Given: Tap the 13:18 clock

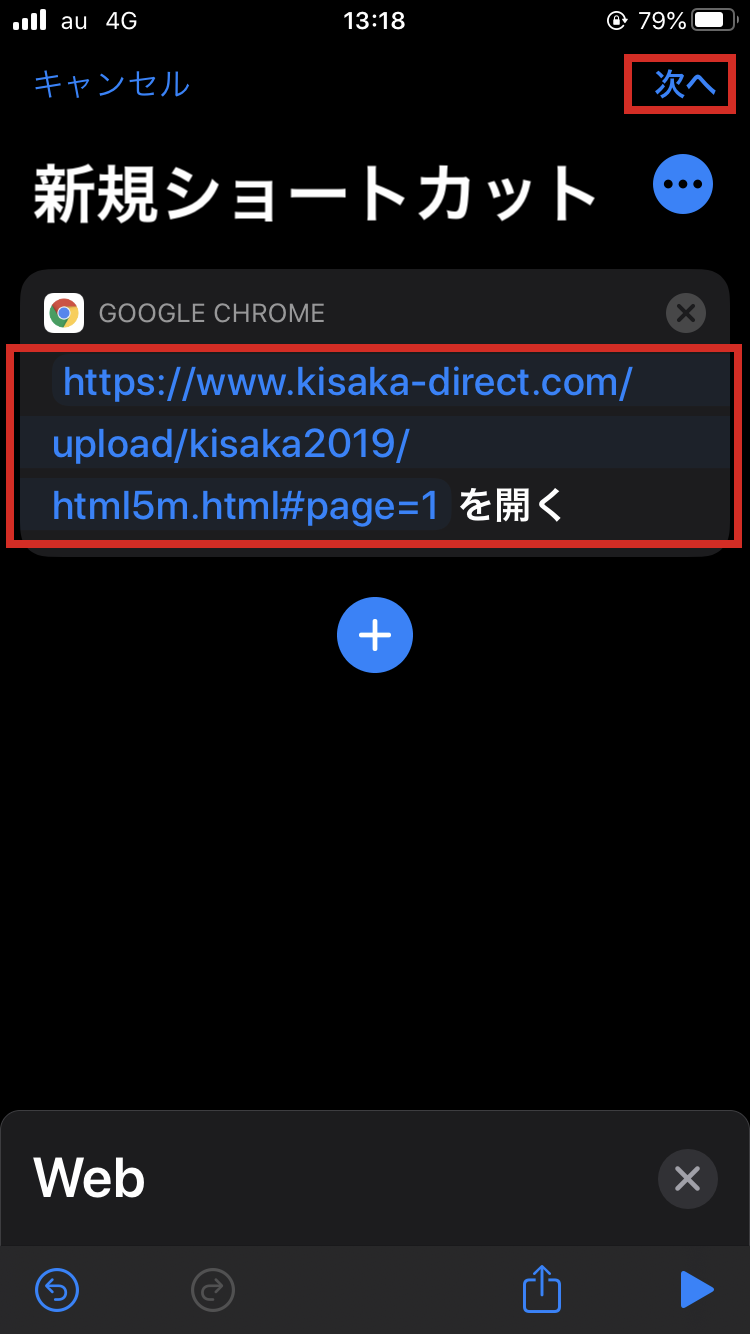Looking at the screenshot, I should (x=374, y=20).
